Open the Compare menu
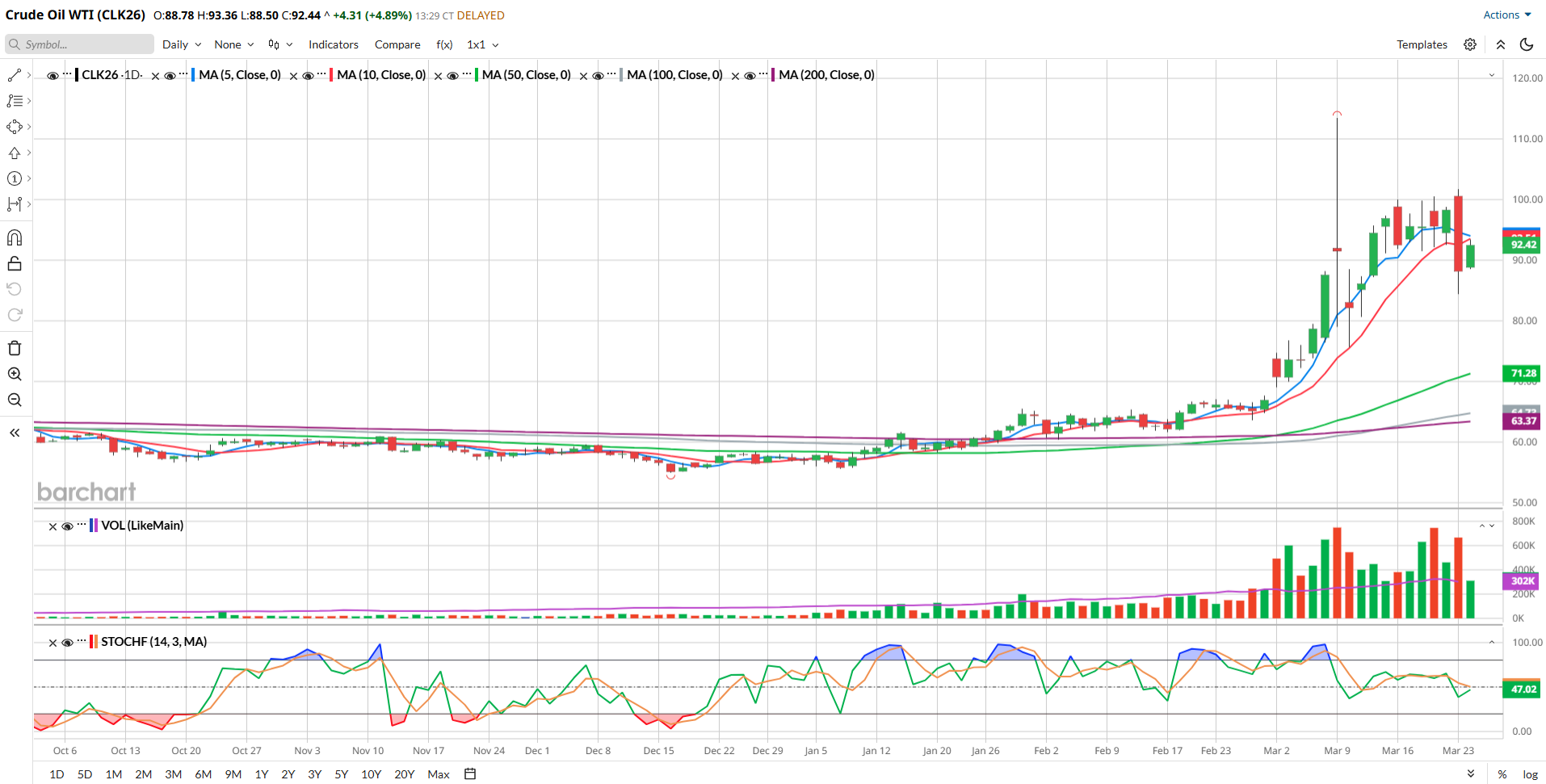The height and width of the screenshot is (784, 1546). 397,44
